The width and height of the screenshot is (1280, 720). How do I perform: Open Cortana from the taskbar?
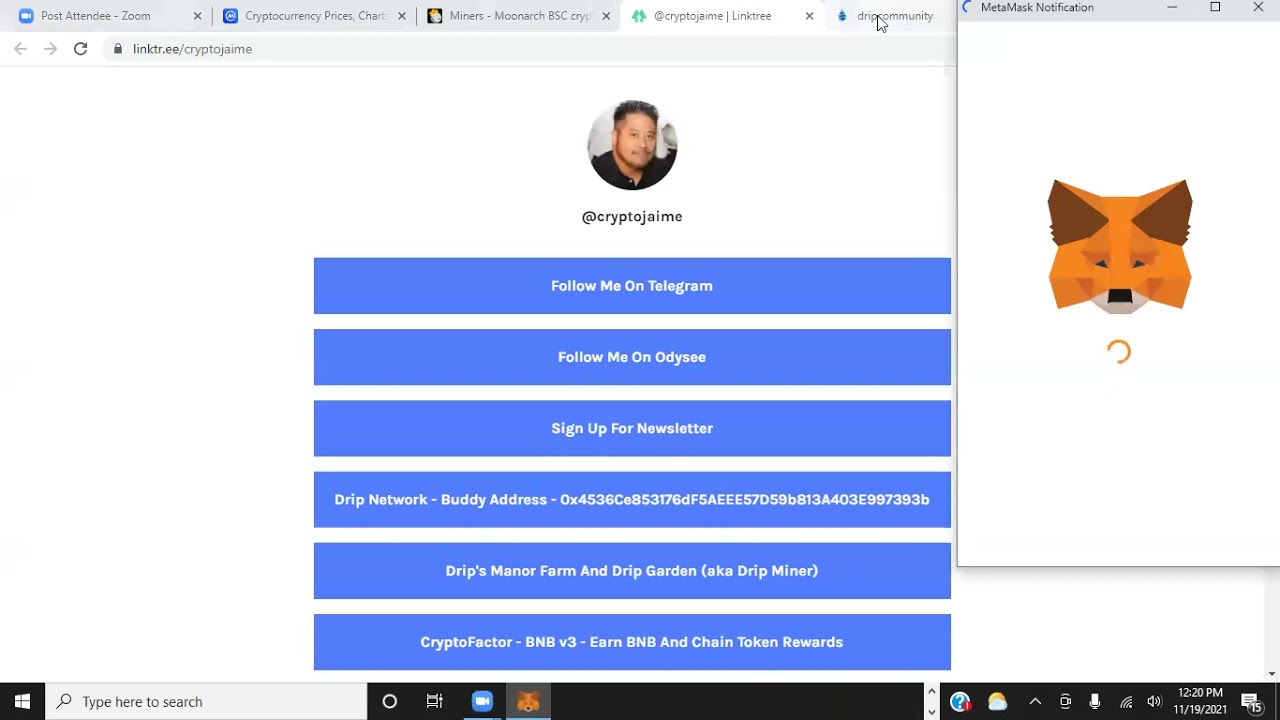click(x=390, y=702)
